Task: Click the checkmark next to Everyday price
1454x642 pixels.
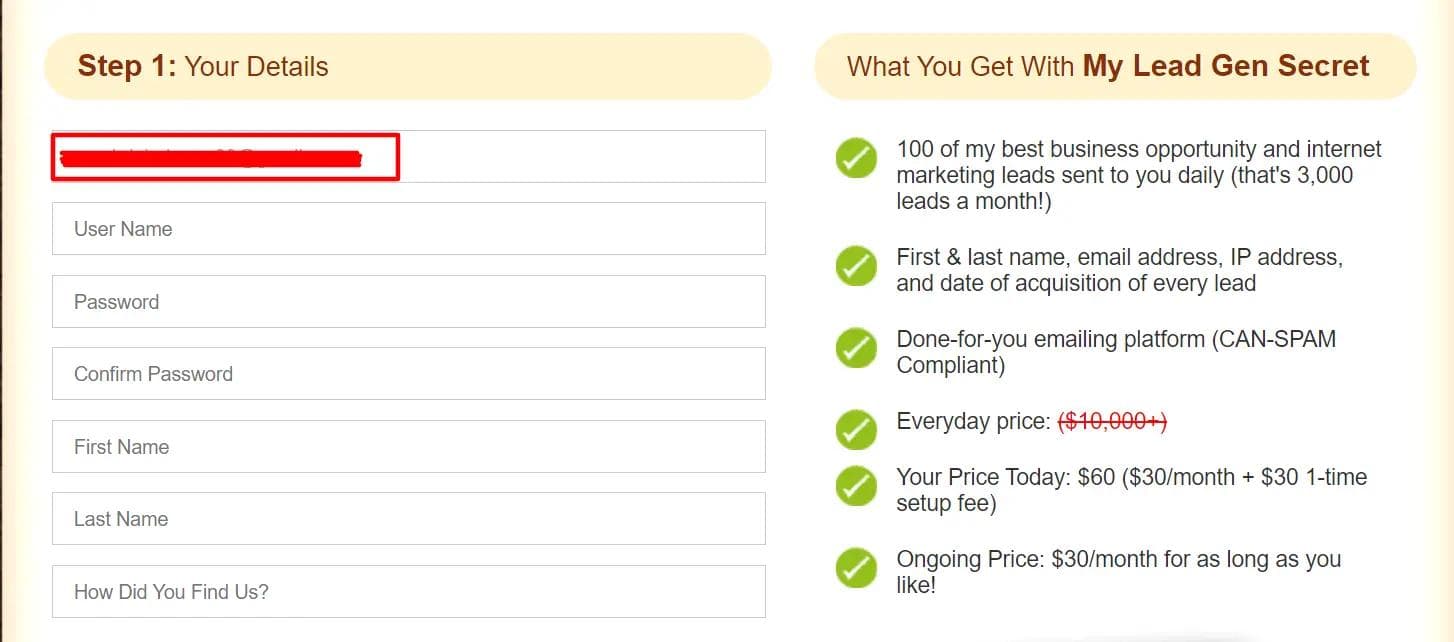Action: [856, 429]
